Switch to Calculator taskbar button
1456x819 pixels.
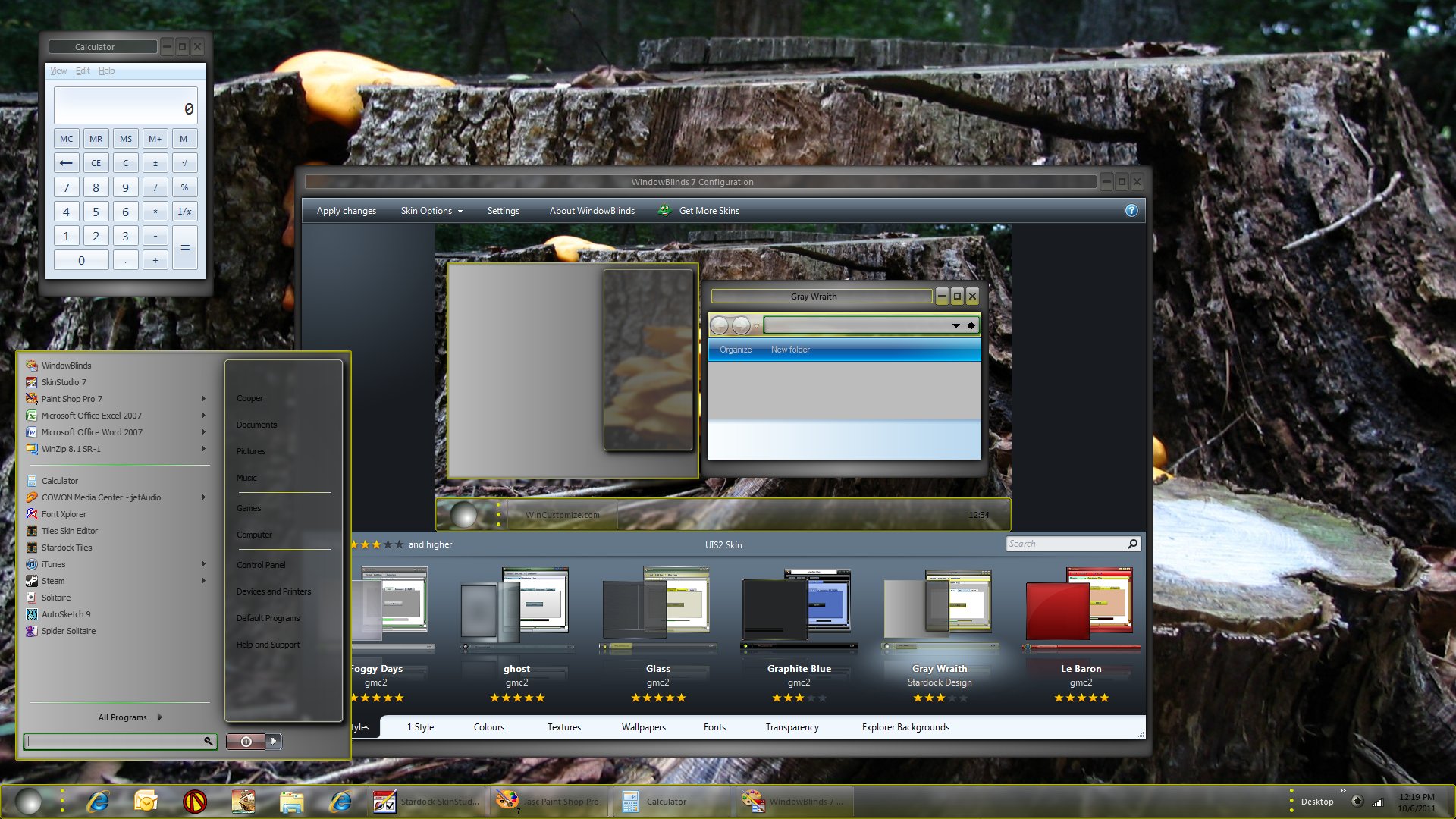pyautogui.click(x=671, y=802)
